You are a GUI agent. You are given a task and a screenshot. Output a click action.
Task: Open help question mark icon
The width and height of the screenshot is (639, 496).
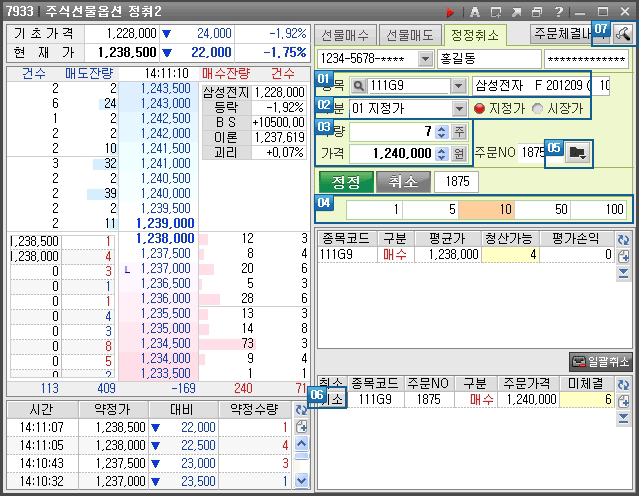click(x=559, y=12)
